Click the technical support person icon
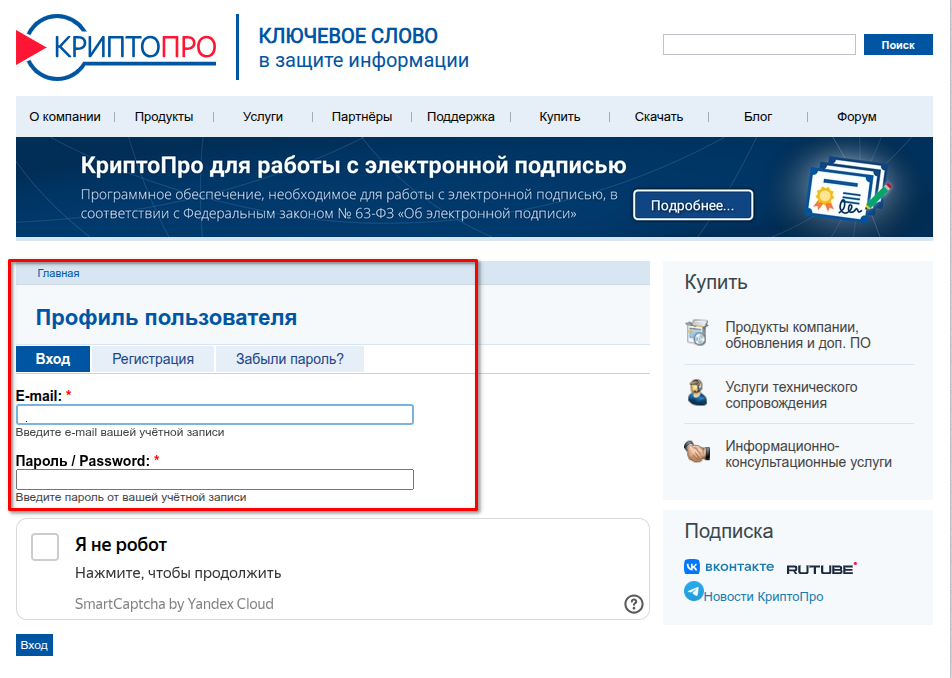 point(697,393)
